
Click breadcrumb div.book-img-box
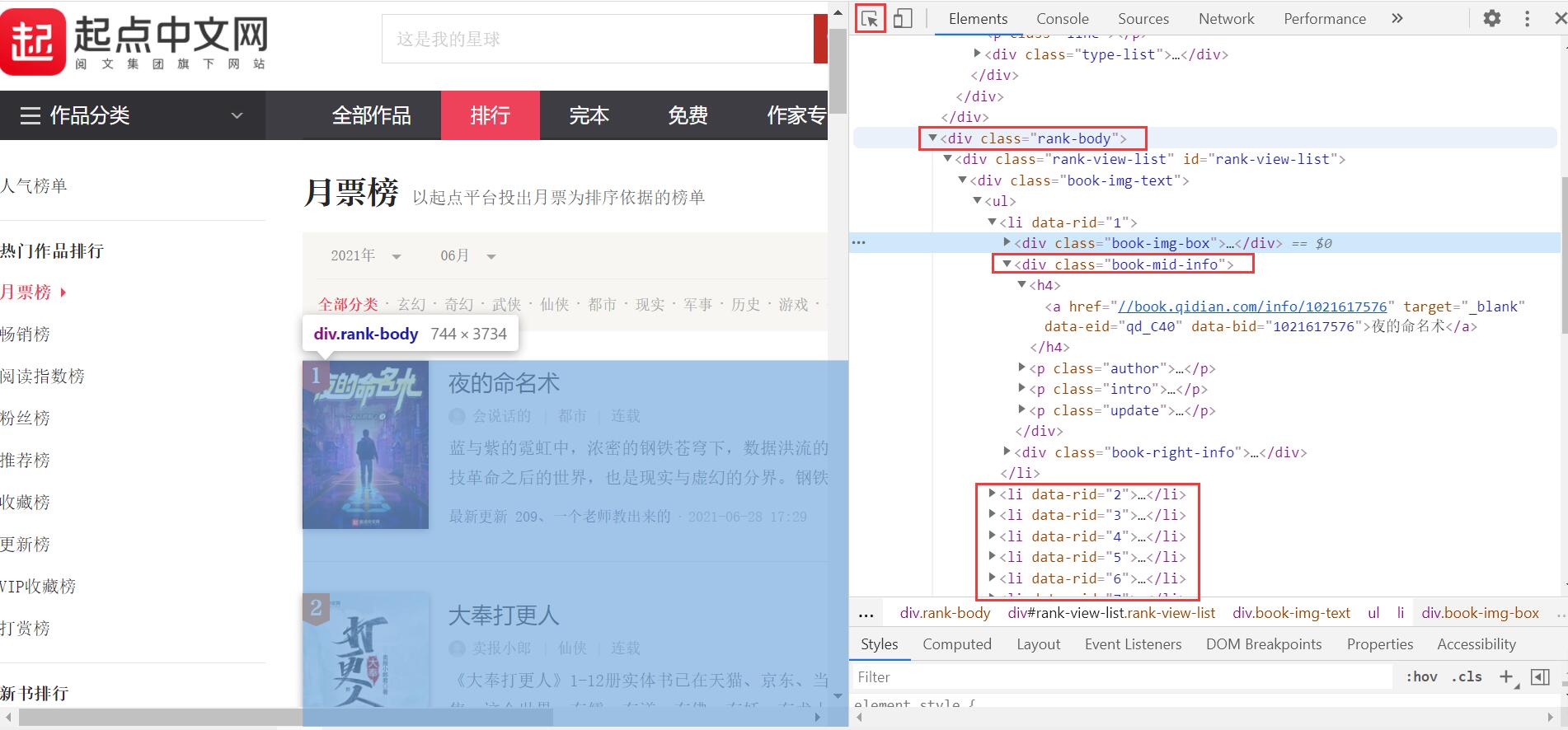(1480, 613)
